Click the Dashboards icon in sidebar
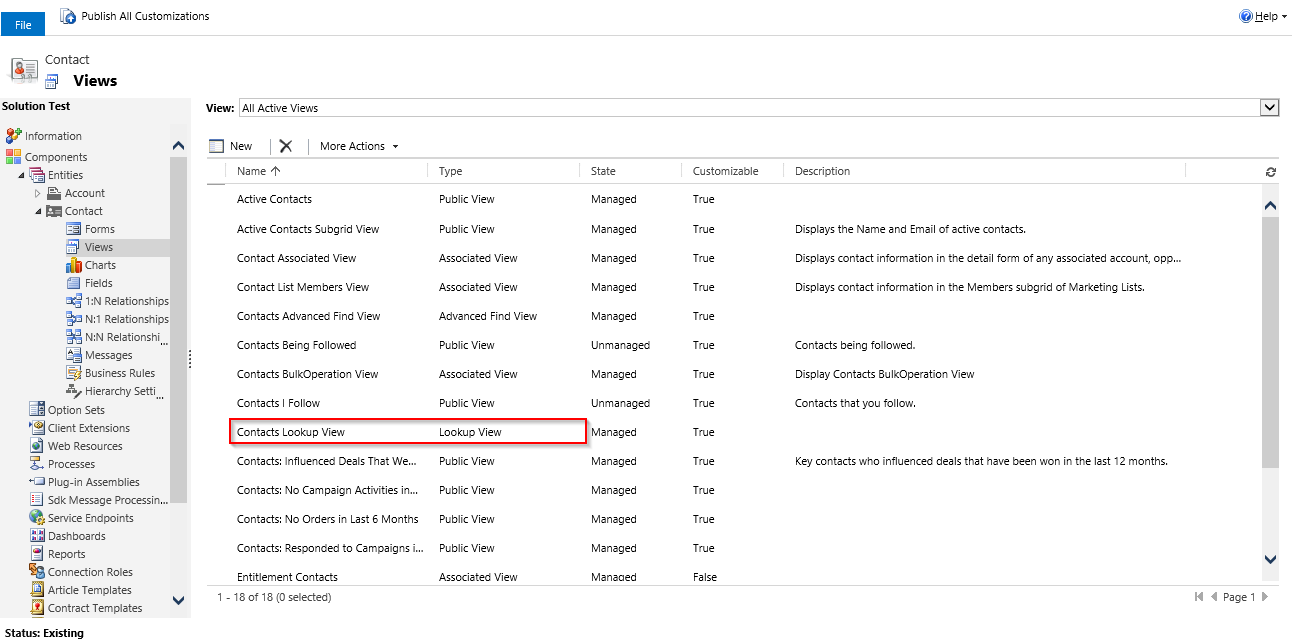This screenshot has width=1292, height=644. point(38,536)
